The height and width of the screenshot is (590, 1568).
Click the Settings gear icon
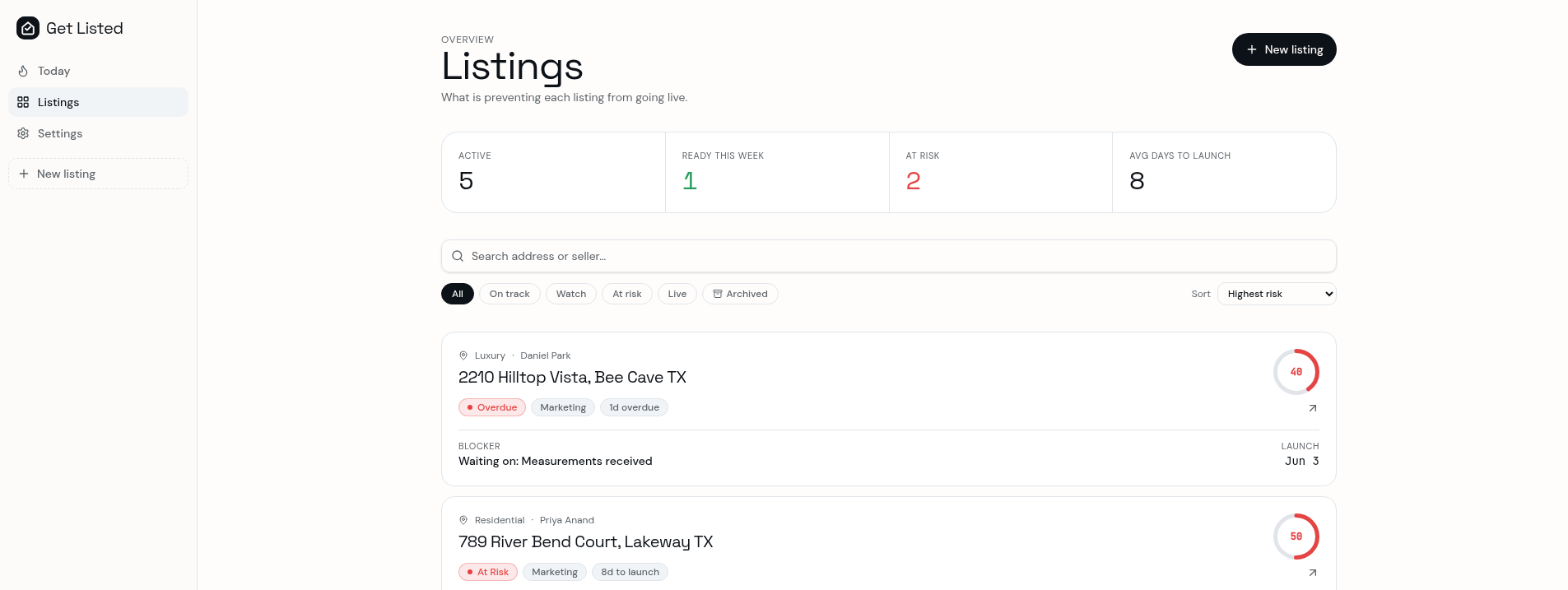[23, 133]
